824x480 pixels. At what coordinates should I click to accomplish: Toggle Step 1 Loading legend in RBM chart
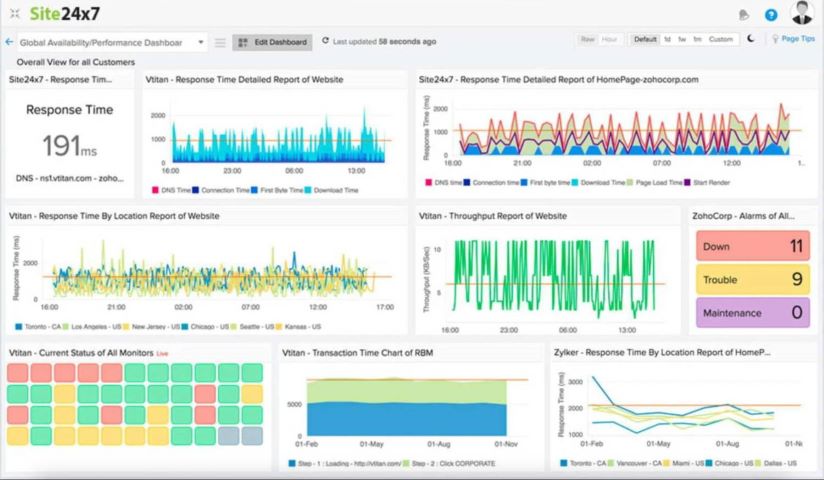(x=345, y=464)
